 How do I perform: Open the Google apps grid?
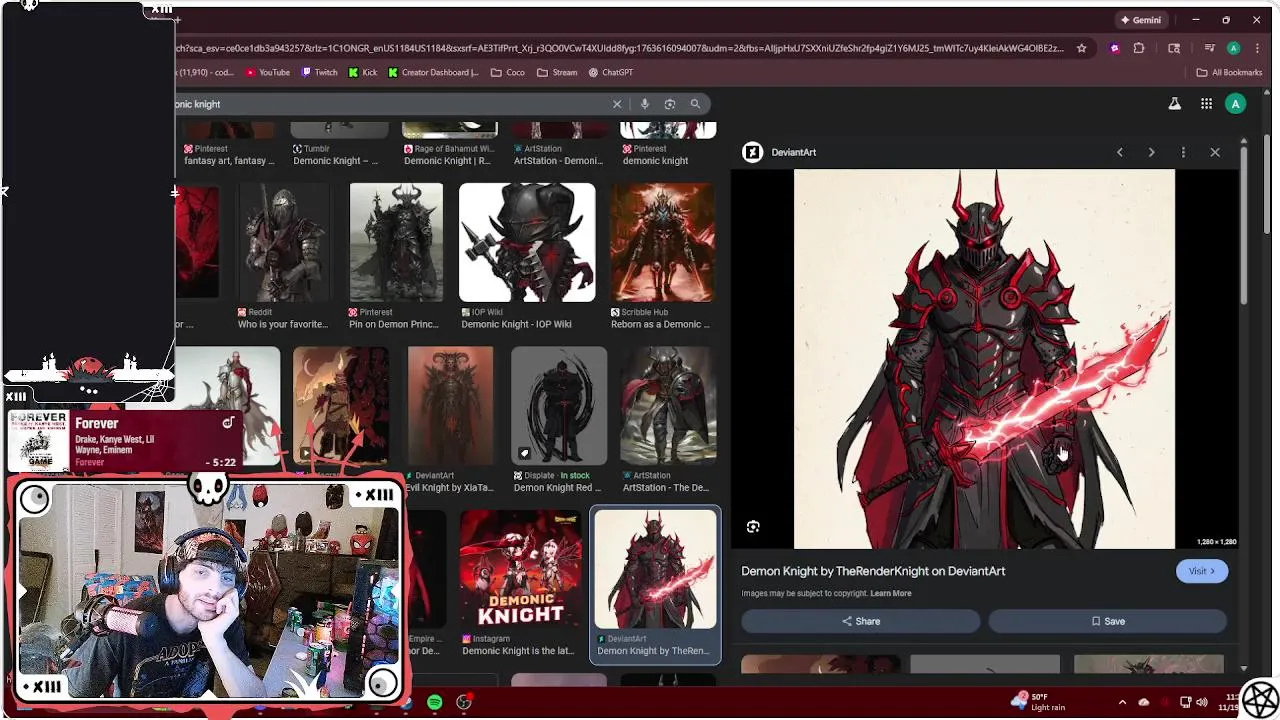tap(1206, 104)
